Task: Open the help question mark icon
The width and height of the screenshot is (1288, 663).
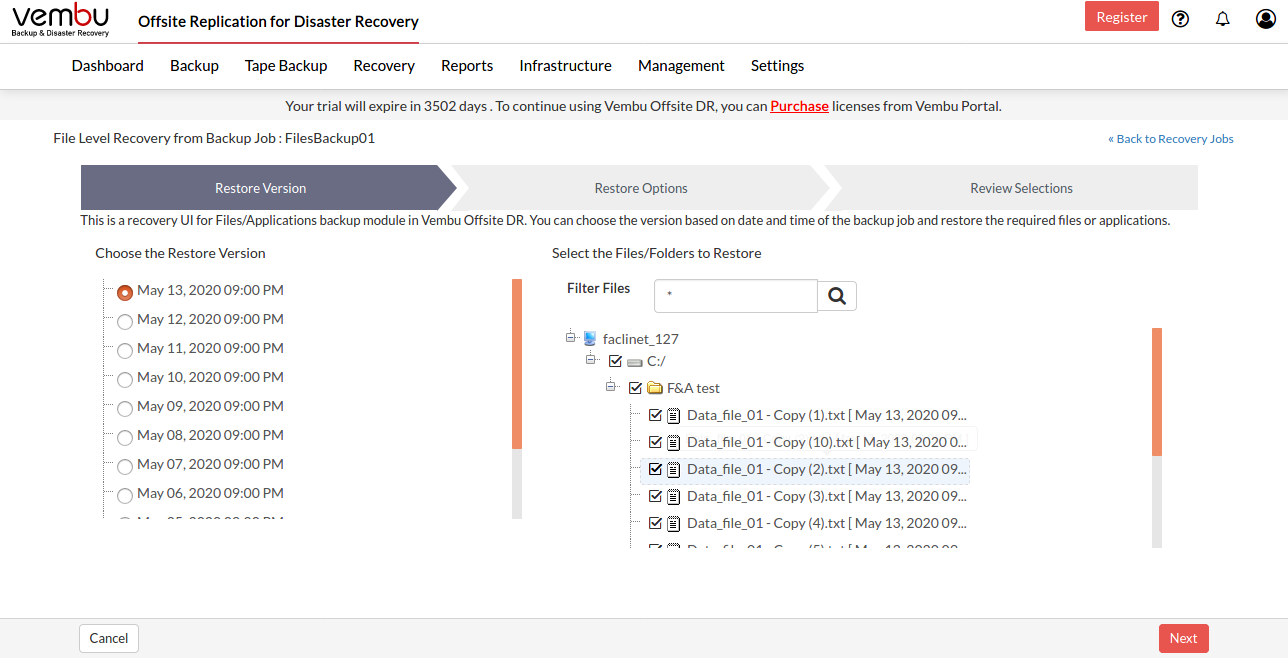Action: click(1180, 19)
